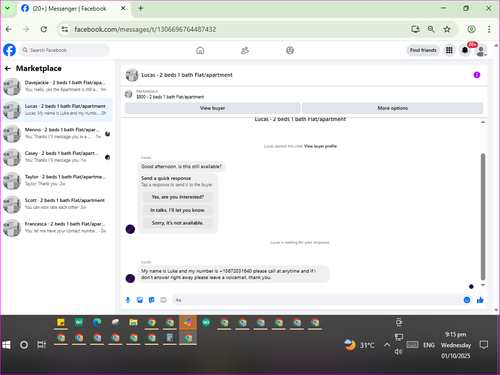Click the chat scroll-up arrow
The height and width of the screenshot is (375, 500).
pyautogui.click(x=483, y=122)
